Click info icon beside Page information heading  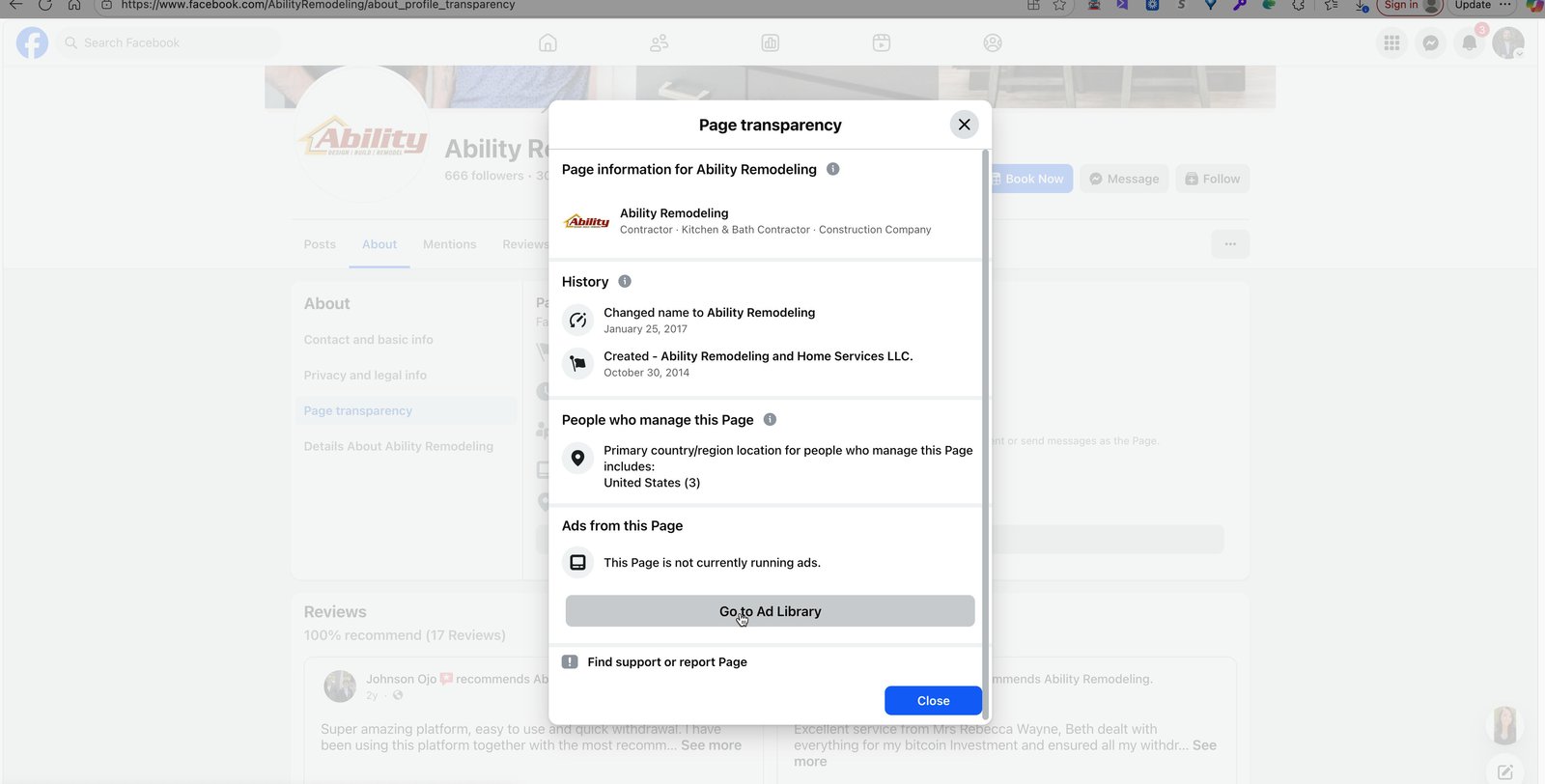click(833, 169)
